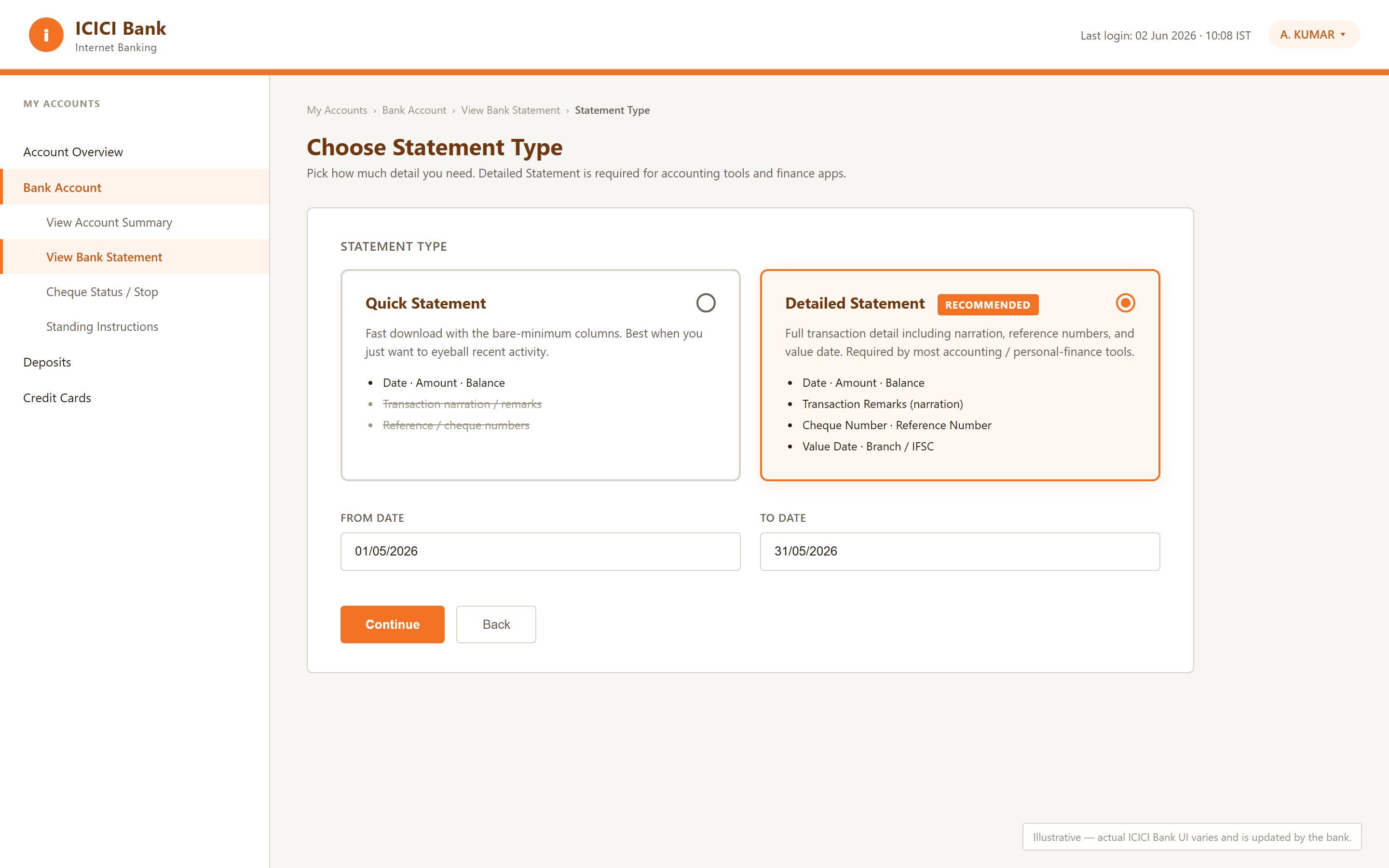
Task: Click the Statement Type breadcrumb text
Action: (x=612, y=110)
